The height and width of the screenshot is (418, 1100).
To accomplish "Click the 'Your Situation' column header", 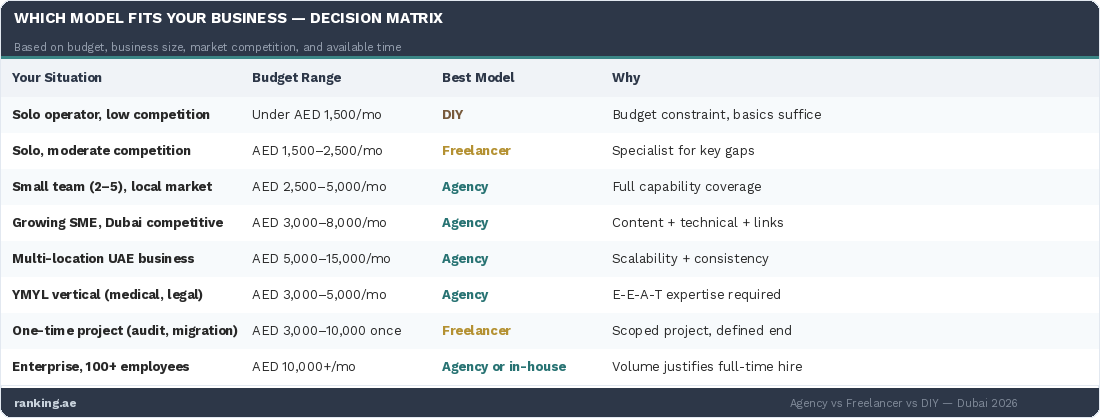I will (57, 78).
